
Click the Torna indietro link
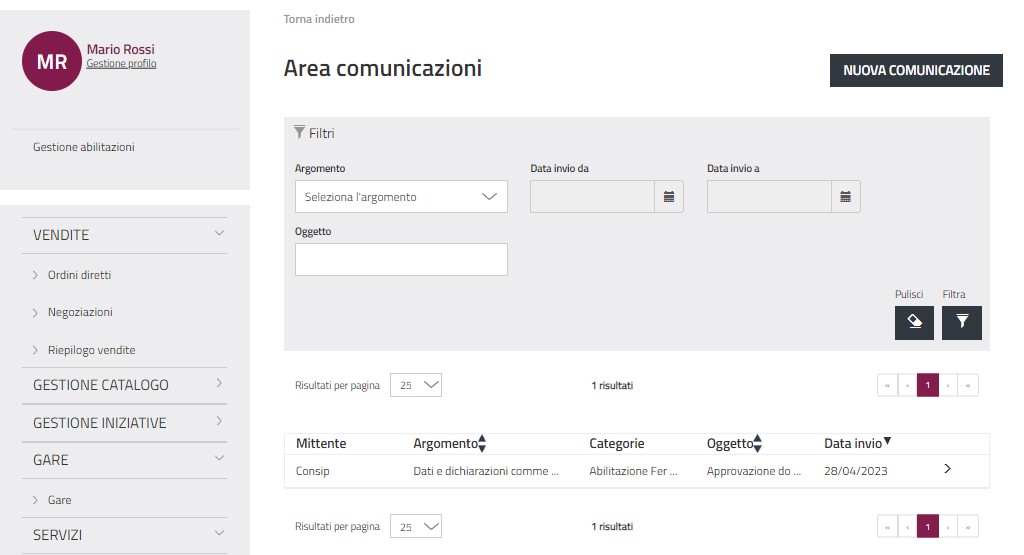319,19
